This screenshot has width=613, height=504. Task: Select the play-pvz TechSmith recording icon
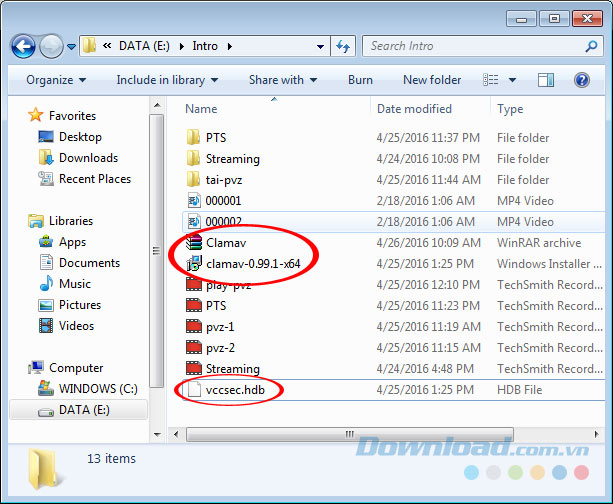[194, 284]
